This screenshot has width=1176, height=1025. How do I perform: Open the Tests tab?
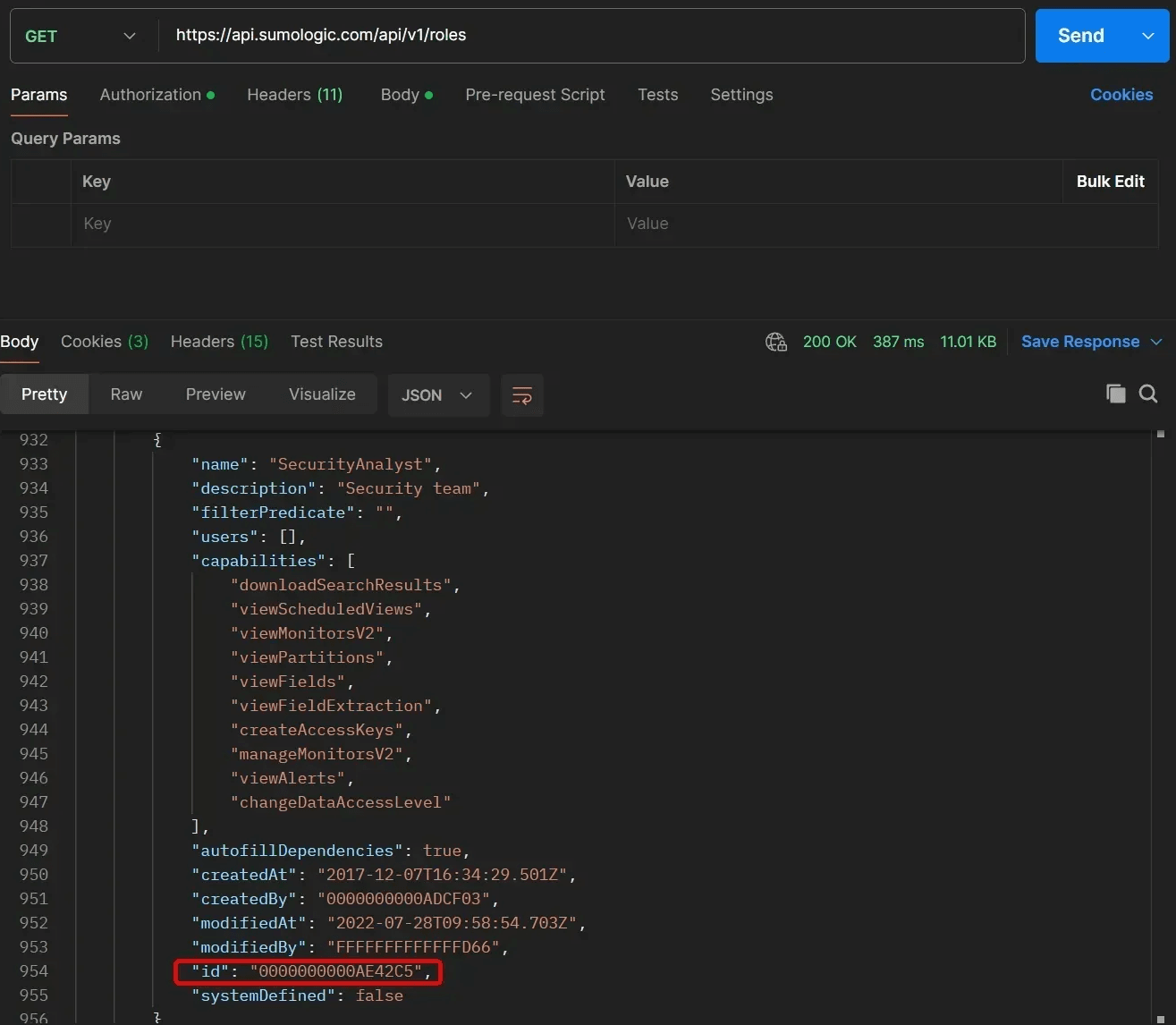(x=657, y=95)
